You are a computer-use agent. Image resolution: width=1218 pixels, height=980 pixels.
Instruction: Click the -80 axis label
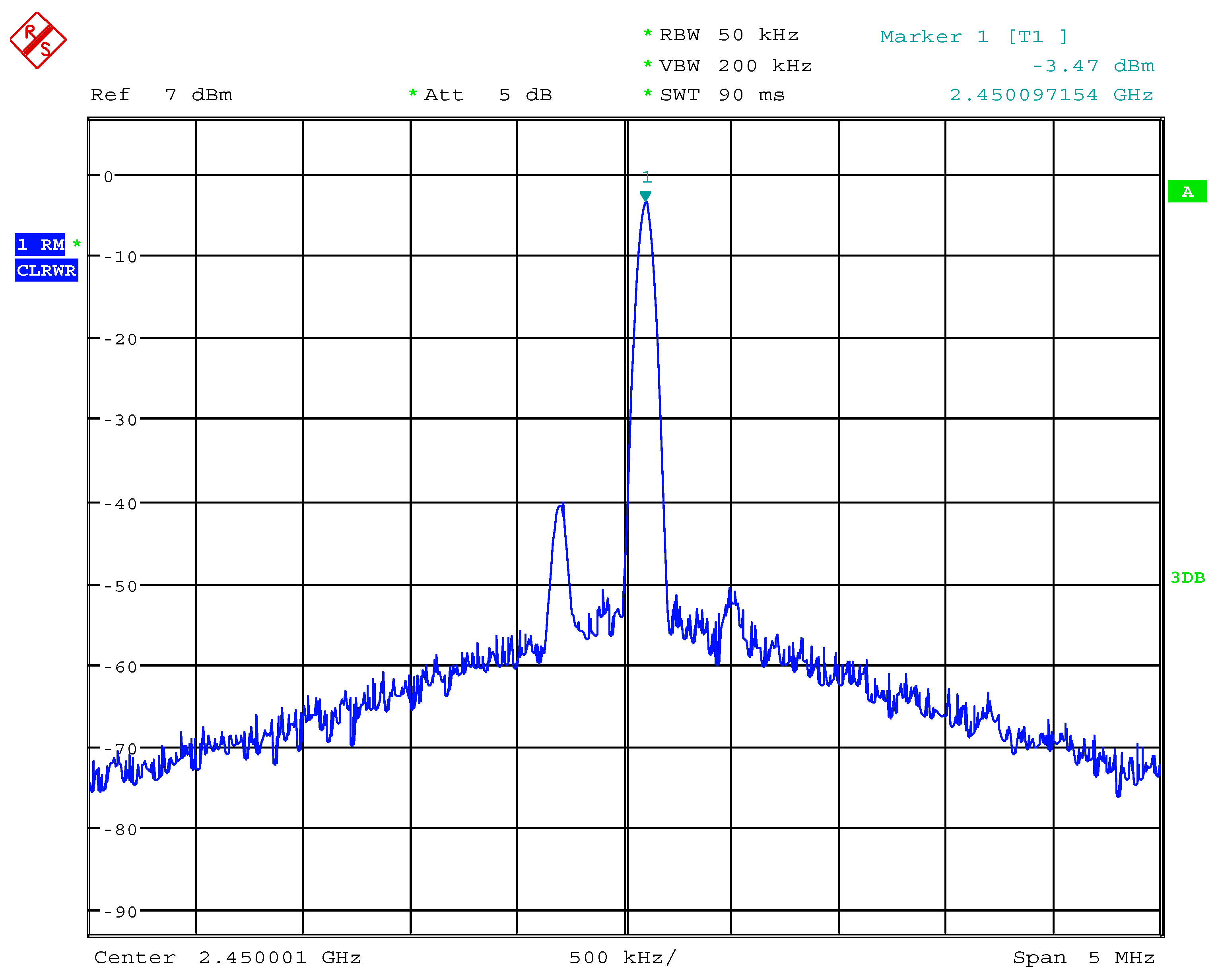click(120, 830)
